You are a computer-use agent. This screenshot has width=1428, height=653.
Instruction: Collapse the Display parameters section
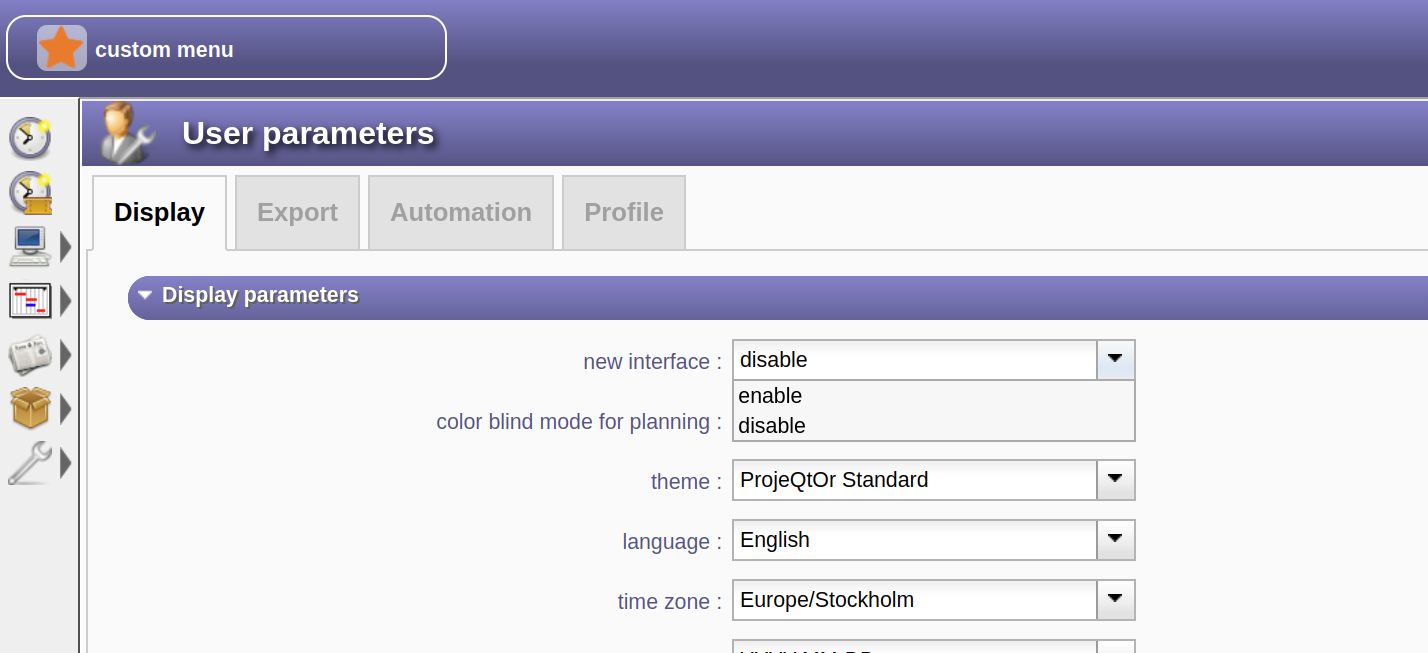(x=146, y=295)
